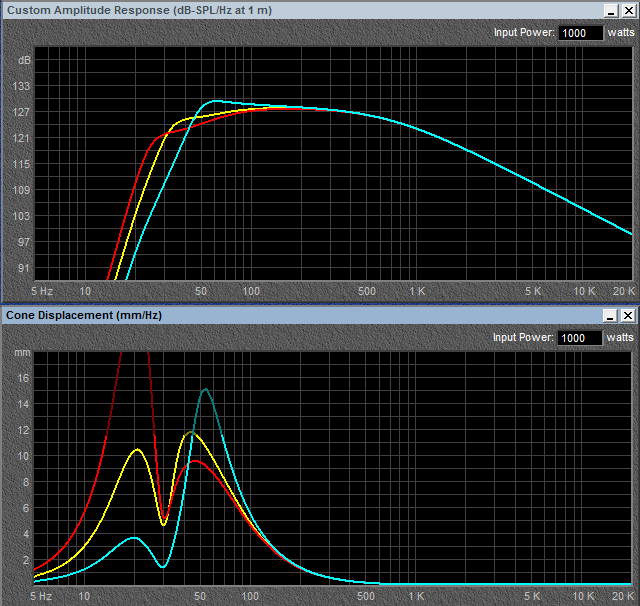640x606 pixels.
Task: Click the 5 Hz label under displacement graph
Action: [x=41, y=596]
